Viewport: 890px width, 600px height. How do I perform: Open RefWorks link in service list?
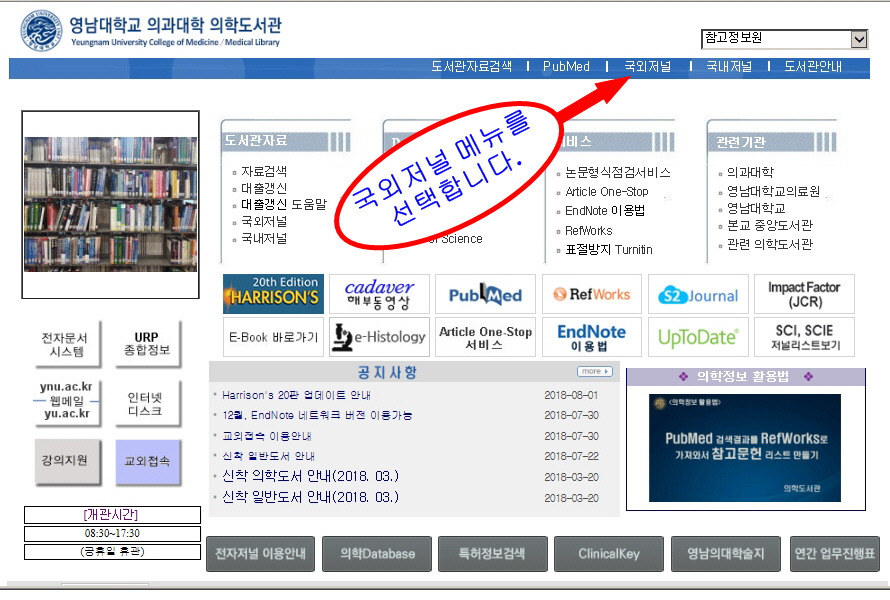[589, 230]
